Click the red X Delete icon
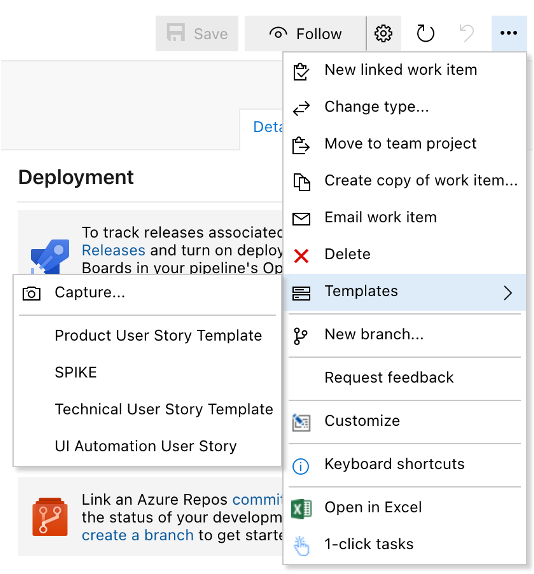This screenshot has width=534, height=574. tap(301, 255)
